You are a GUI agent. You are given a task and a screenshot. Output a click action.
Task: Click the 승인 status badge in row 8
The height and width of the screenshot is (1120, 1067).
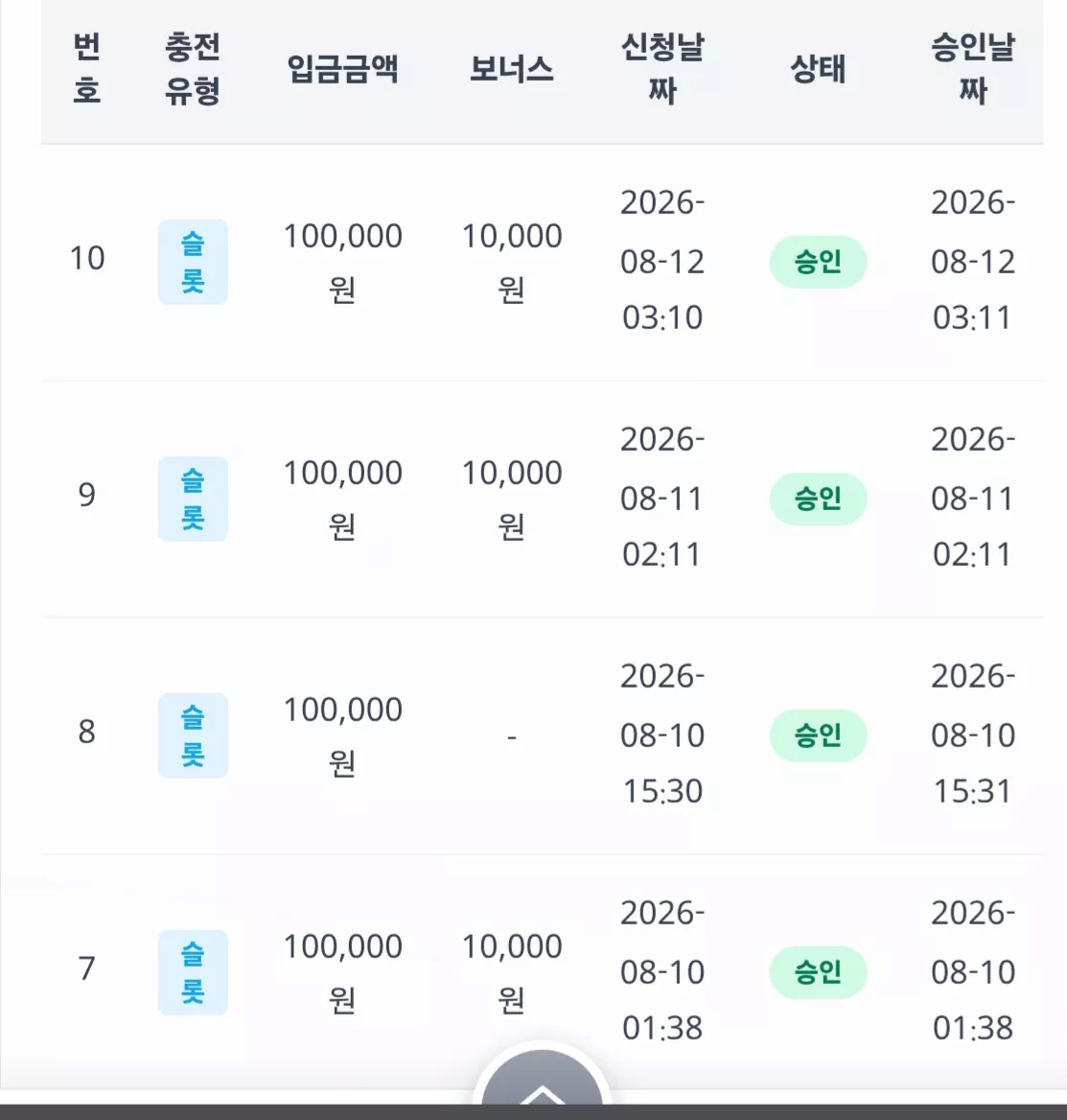[x=819, y=735]
